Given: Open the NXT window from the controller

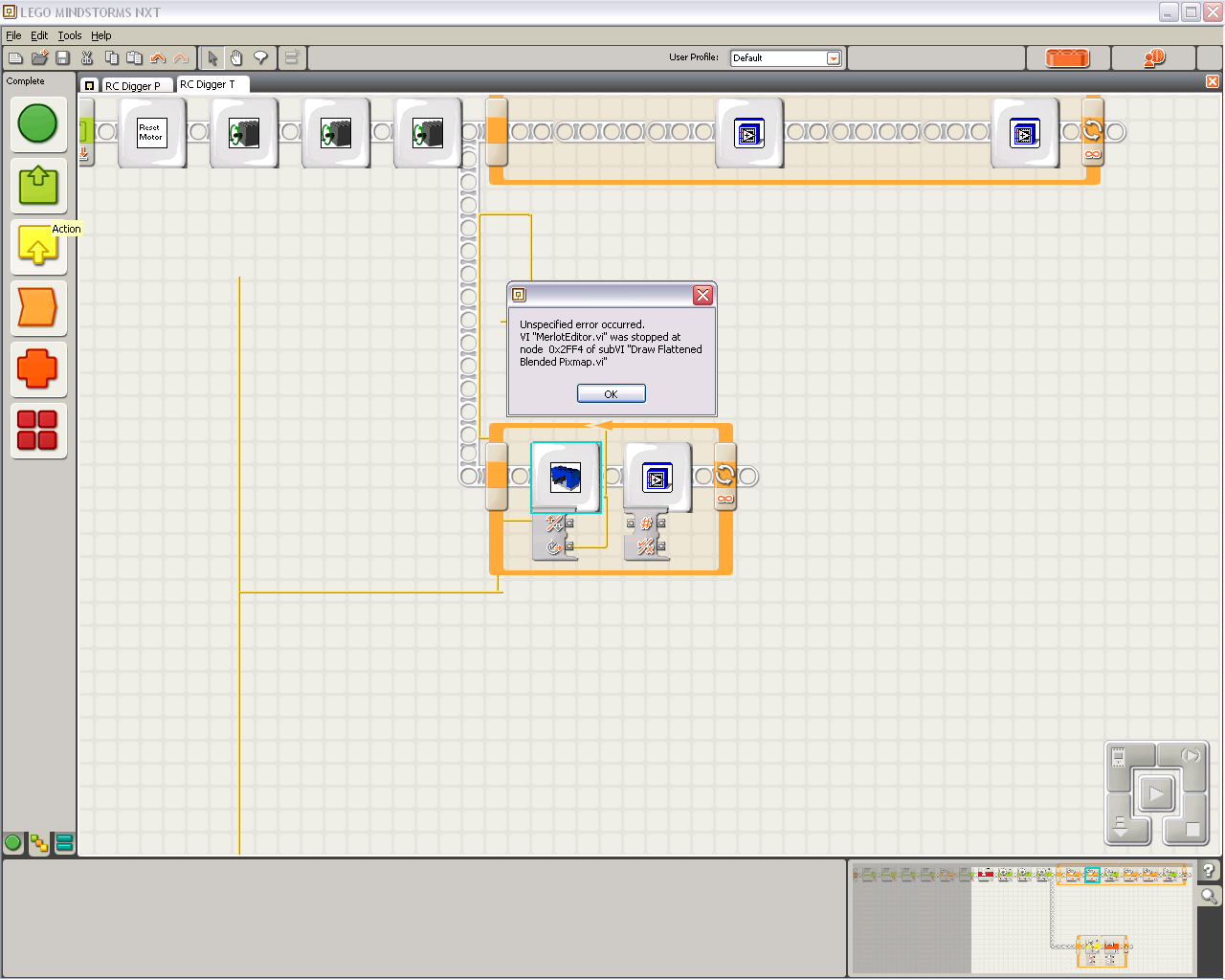Looking at the screenshot, I should click(x=1119, y=759).
